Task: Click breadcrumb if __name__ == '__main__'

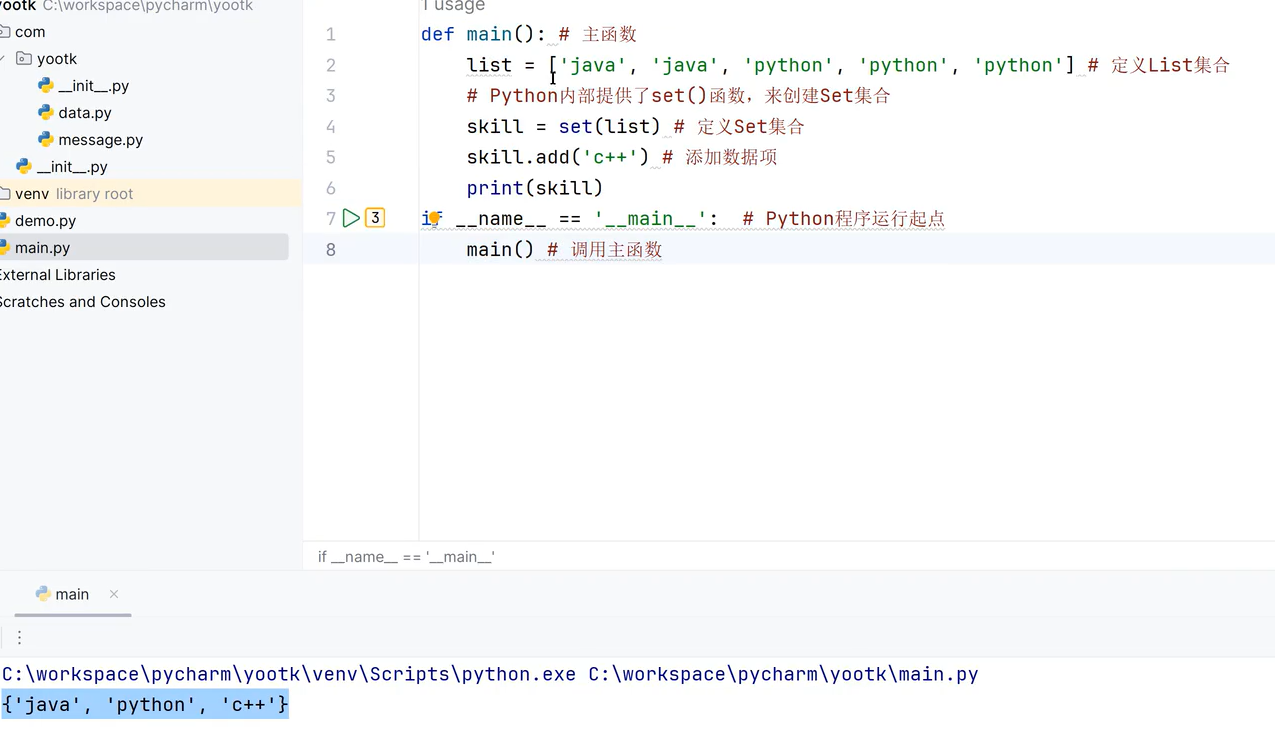Action: coord(406,556)
